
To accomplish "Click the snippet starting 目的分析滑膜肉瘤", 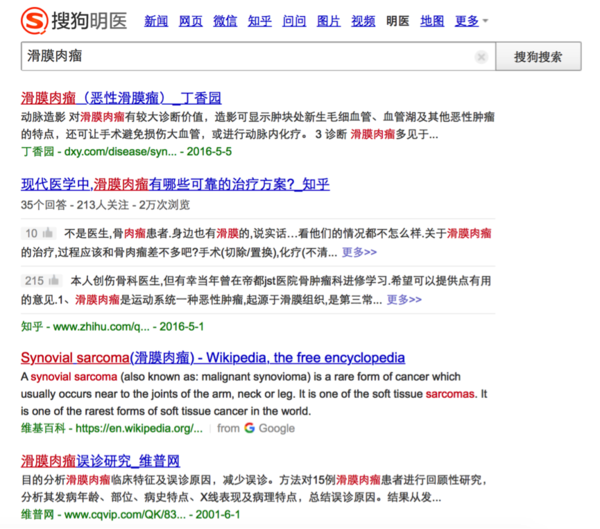I will point(254,488).
